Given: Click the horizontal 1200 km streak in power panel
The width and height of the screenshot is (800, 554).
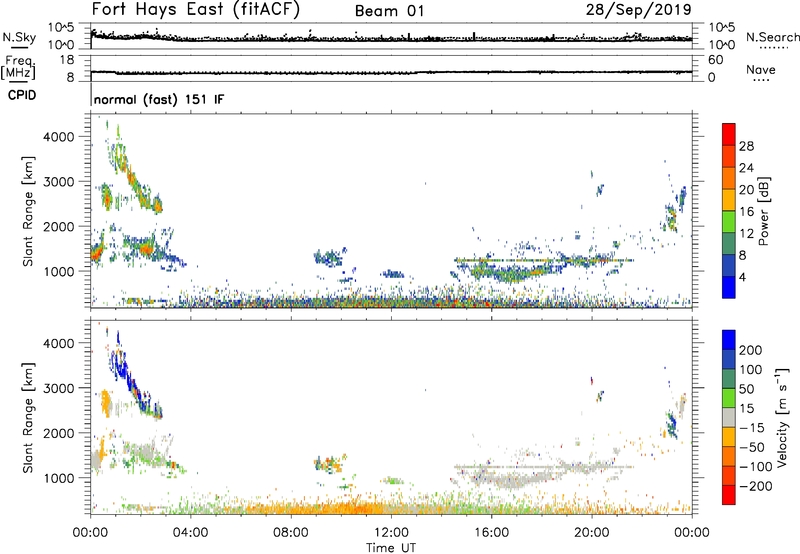Looking at the screenshot, I should click(x=543, y=261).
